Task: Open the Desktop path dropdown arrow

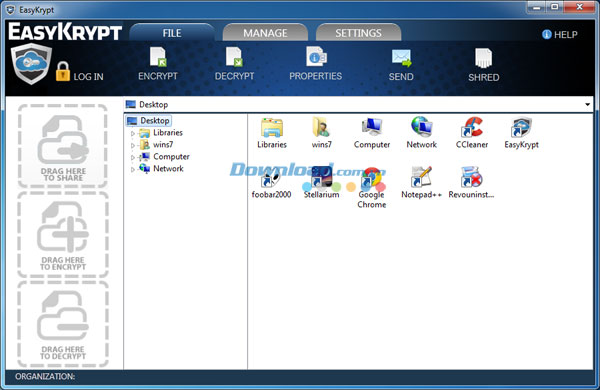Action: coord(587,104)
